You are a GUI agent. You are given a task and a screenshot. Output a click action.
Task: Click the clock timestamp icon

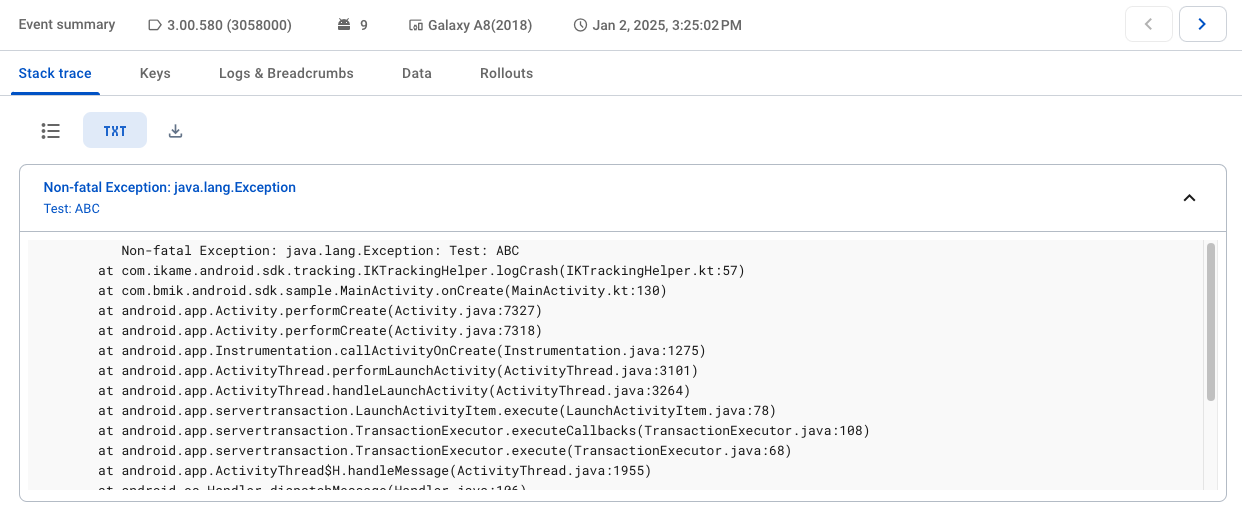pos(580,25)
